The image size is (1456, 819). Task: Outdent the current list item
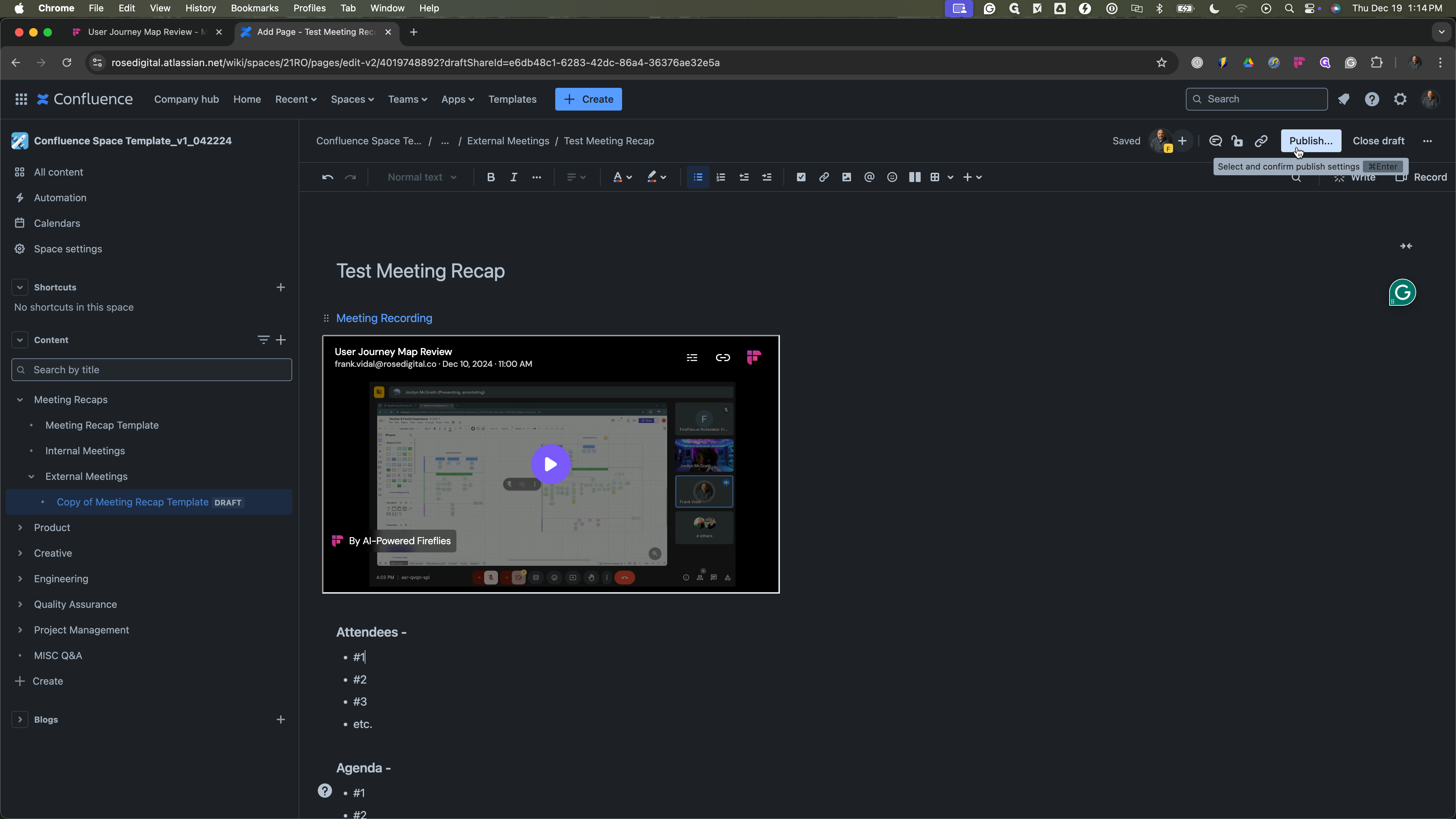tap(744, 177)
